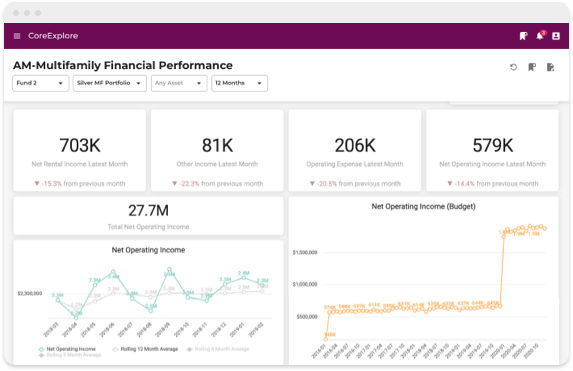Select the 579K Net Operating Income card
The width and height of the screenshot is (573, 371).
(493, 150)
